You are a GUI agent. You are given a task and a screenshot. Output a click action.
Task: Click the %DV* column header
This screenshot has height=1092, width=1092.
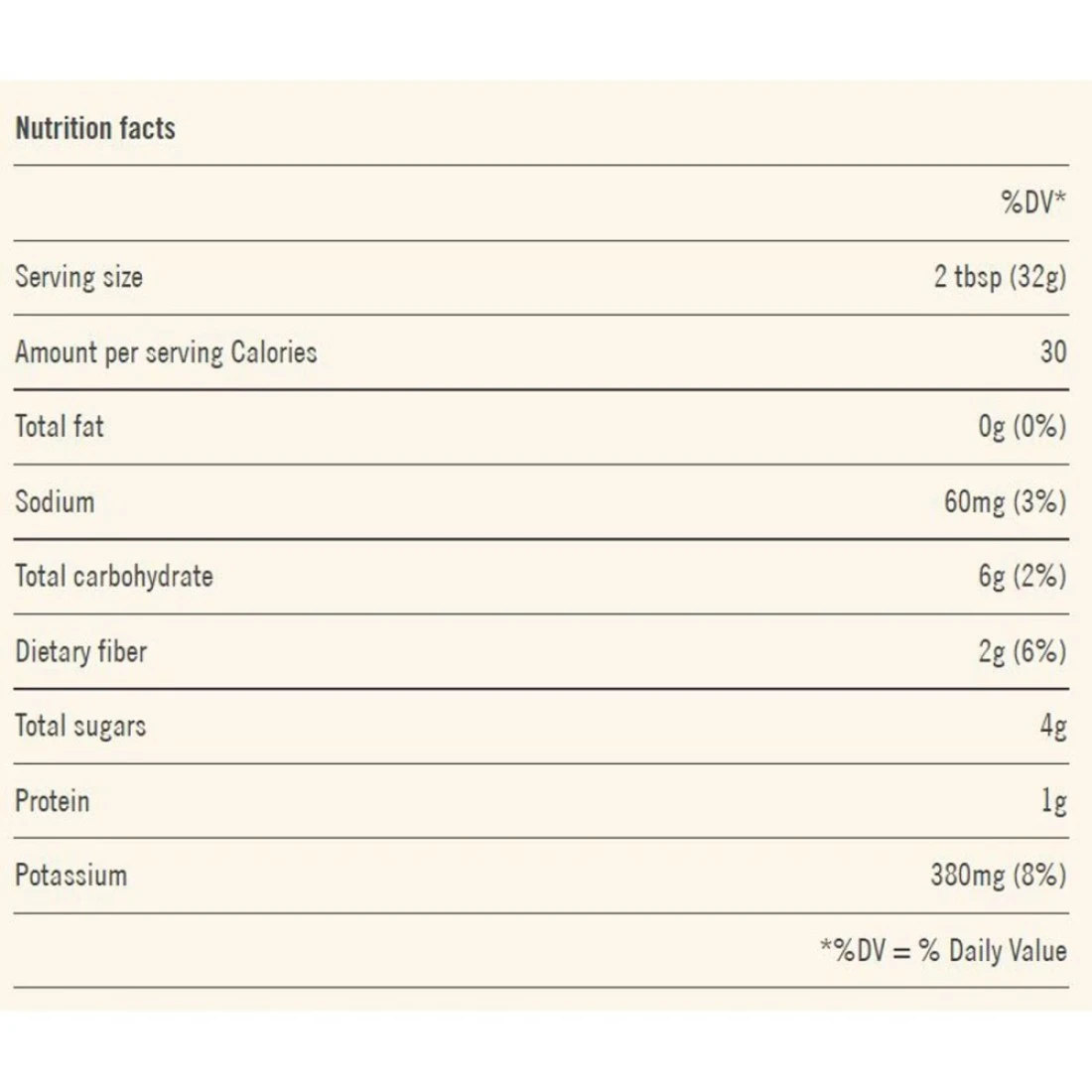pos(1033,203)
